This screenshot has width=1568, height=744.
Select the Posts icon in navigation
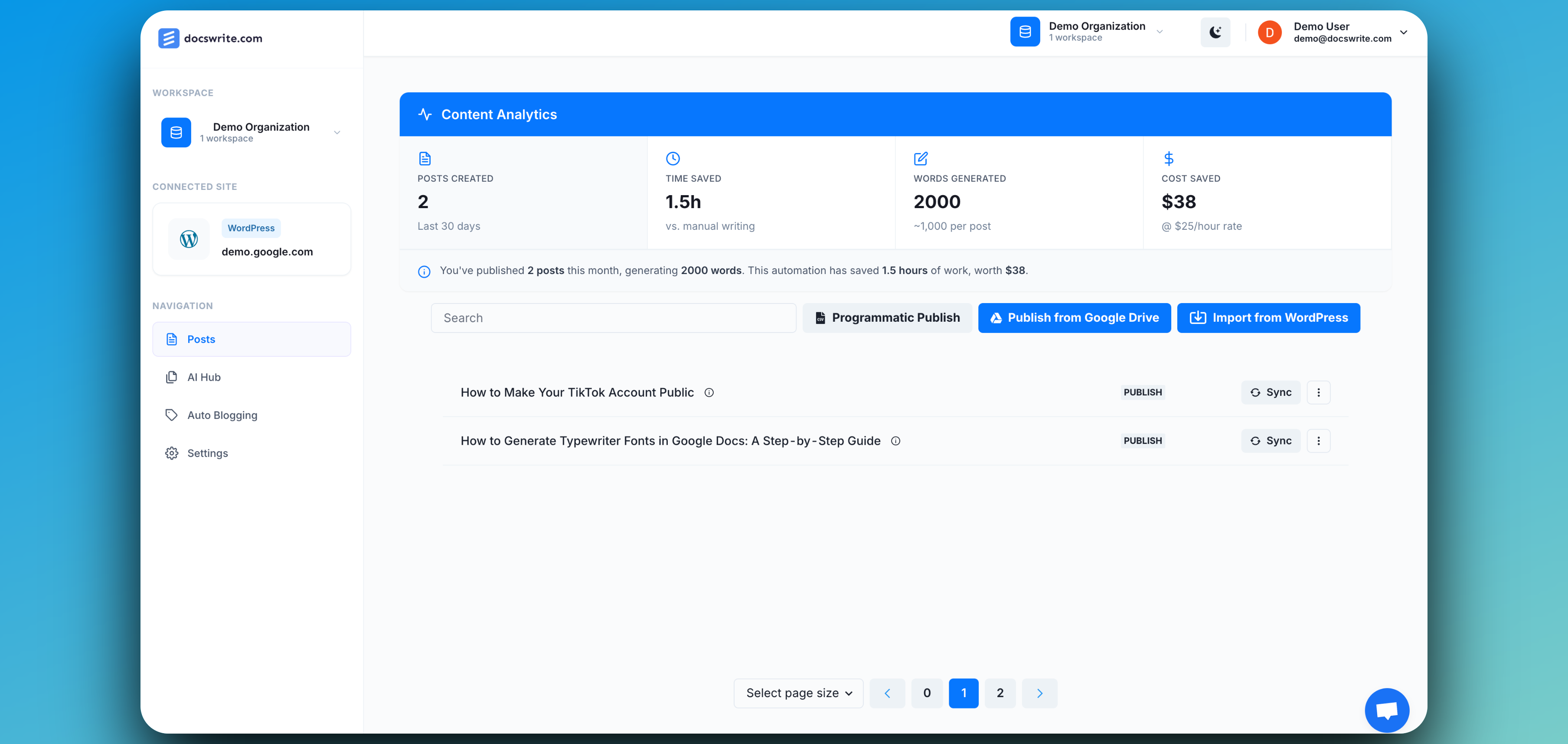pyautogui.click(x=172, y=339)
